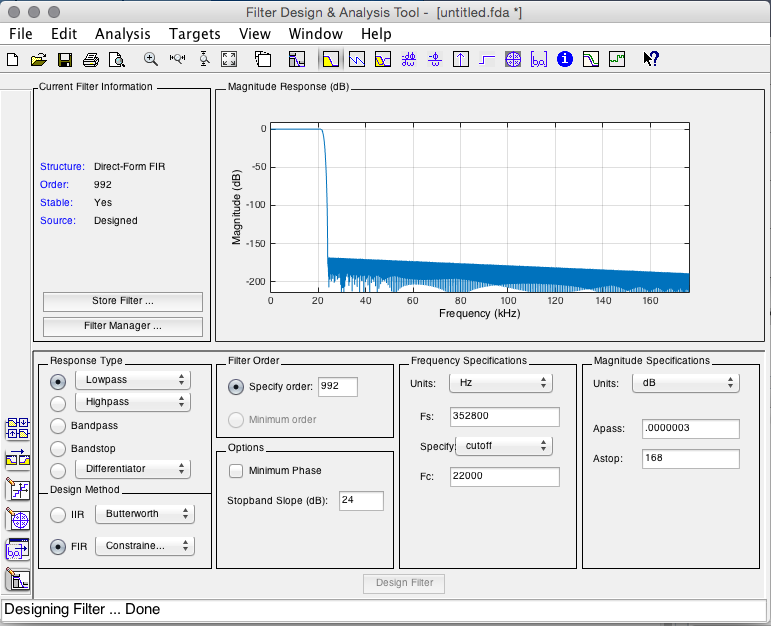
Task: Open a saved session via folder icon
Action: click(38, 60)
